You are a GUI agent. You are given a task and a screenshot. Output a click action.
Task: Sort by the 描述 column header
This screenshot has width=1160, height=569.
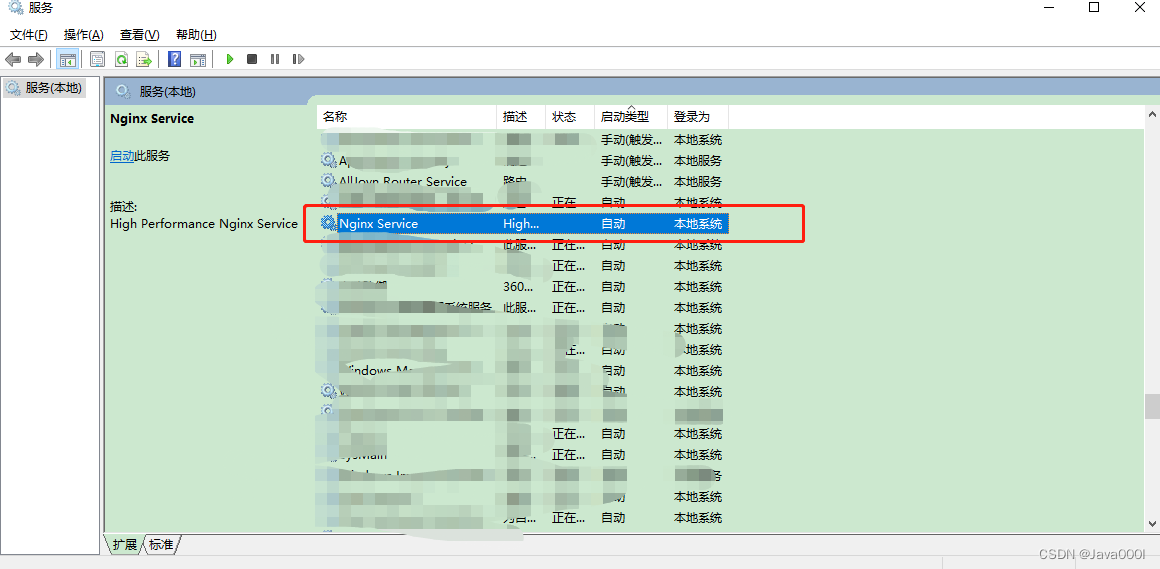tap(521, 117)
